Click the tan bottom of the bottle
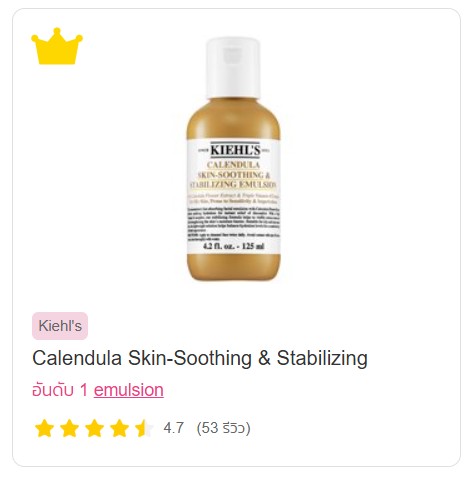Viewport: 468px width, 485px height. [x=233, y=267]
